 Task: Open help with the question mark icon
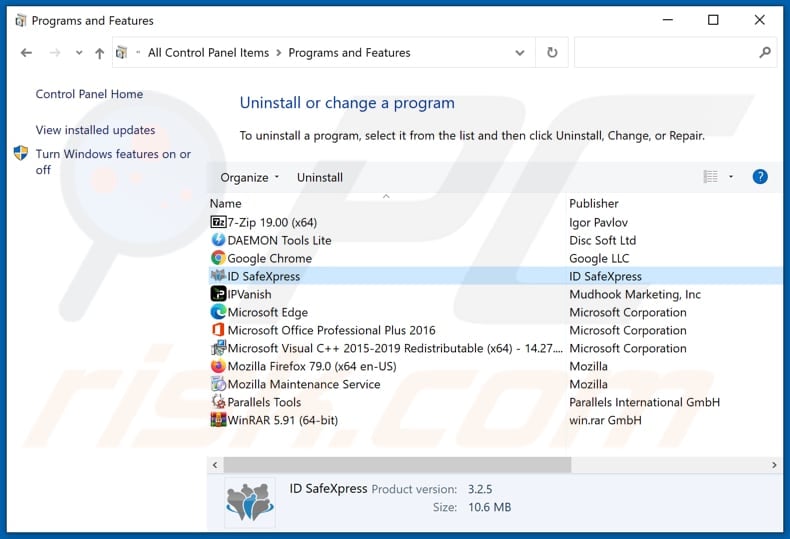click(x=760, y=177)
